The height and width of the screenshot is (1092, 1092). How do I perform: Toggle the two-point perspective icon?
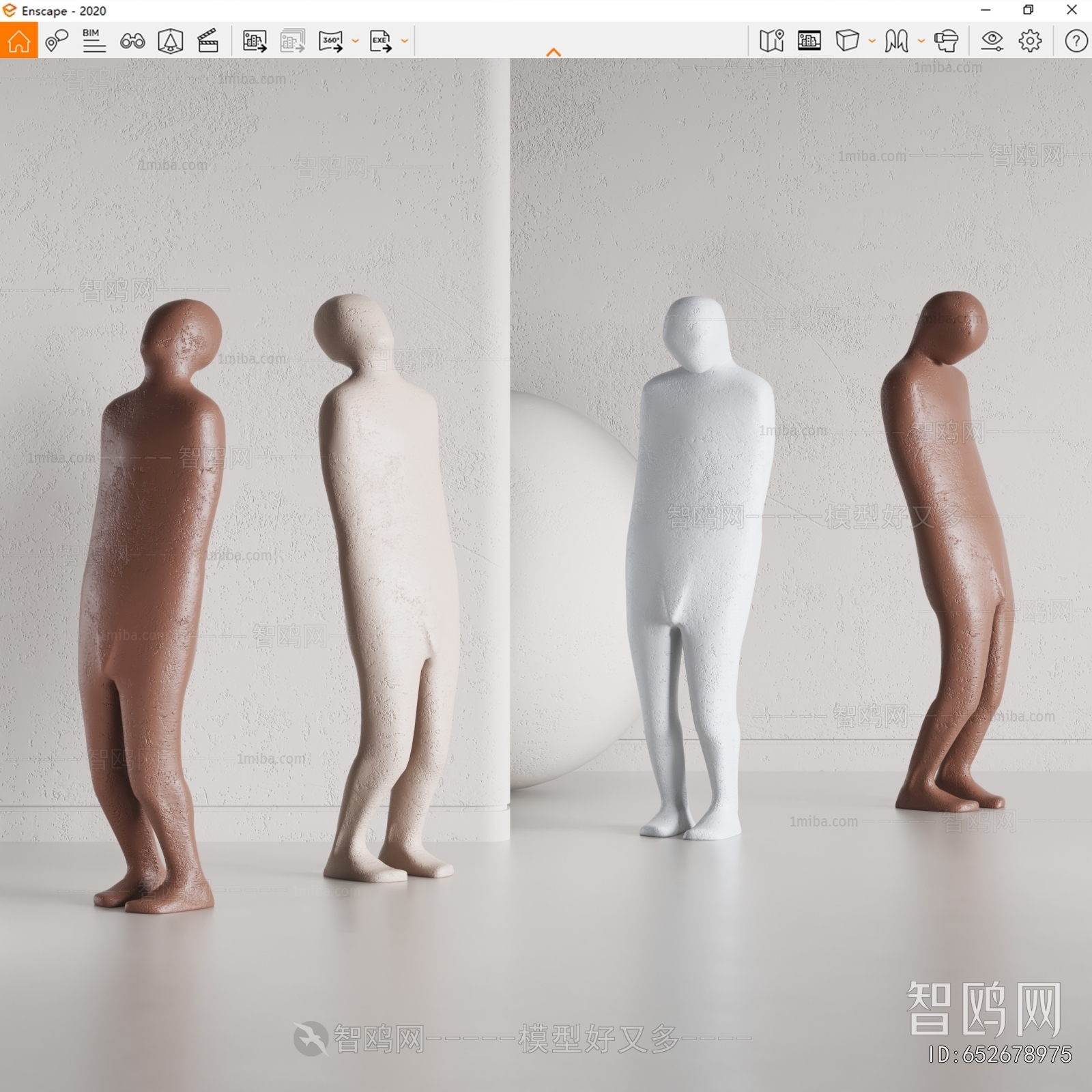coord(170,41)
